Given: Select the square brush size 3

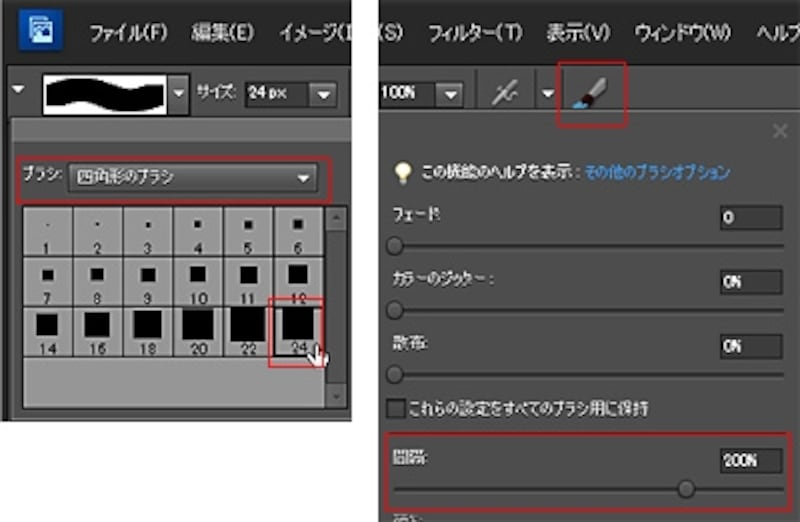Looking at the screenshot, I should click(x=147, y=232).
